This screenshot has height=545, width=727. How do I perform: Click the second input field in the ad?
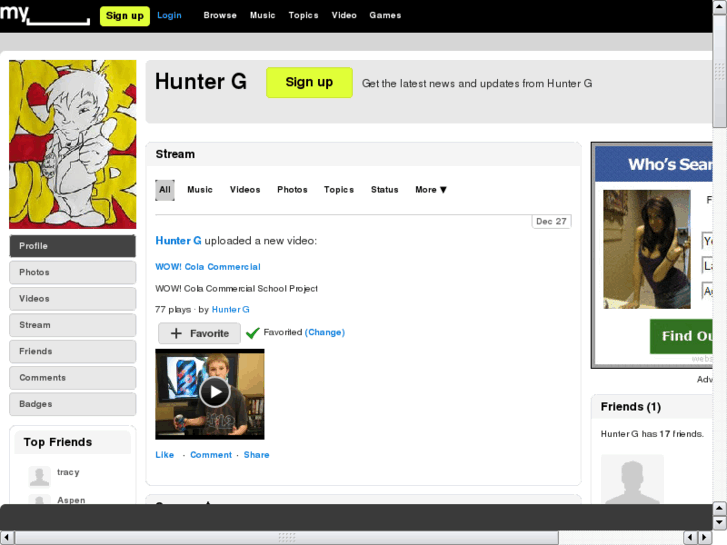tap(707, 266)
